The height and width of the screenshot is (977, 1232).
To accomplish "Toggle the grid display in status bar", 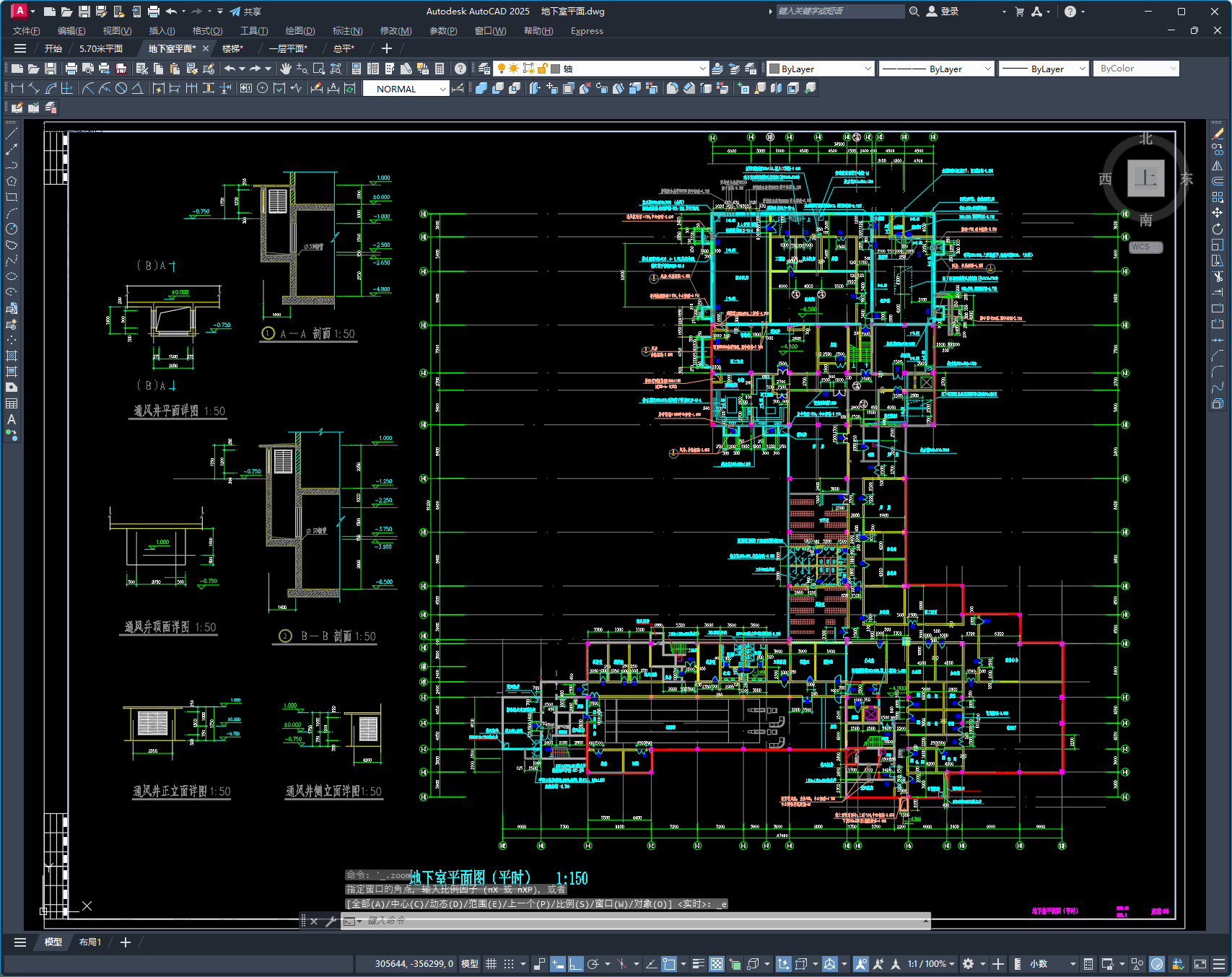I will pos(492,964).
